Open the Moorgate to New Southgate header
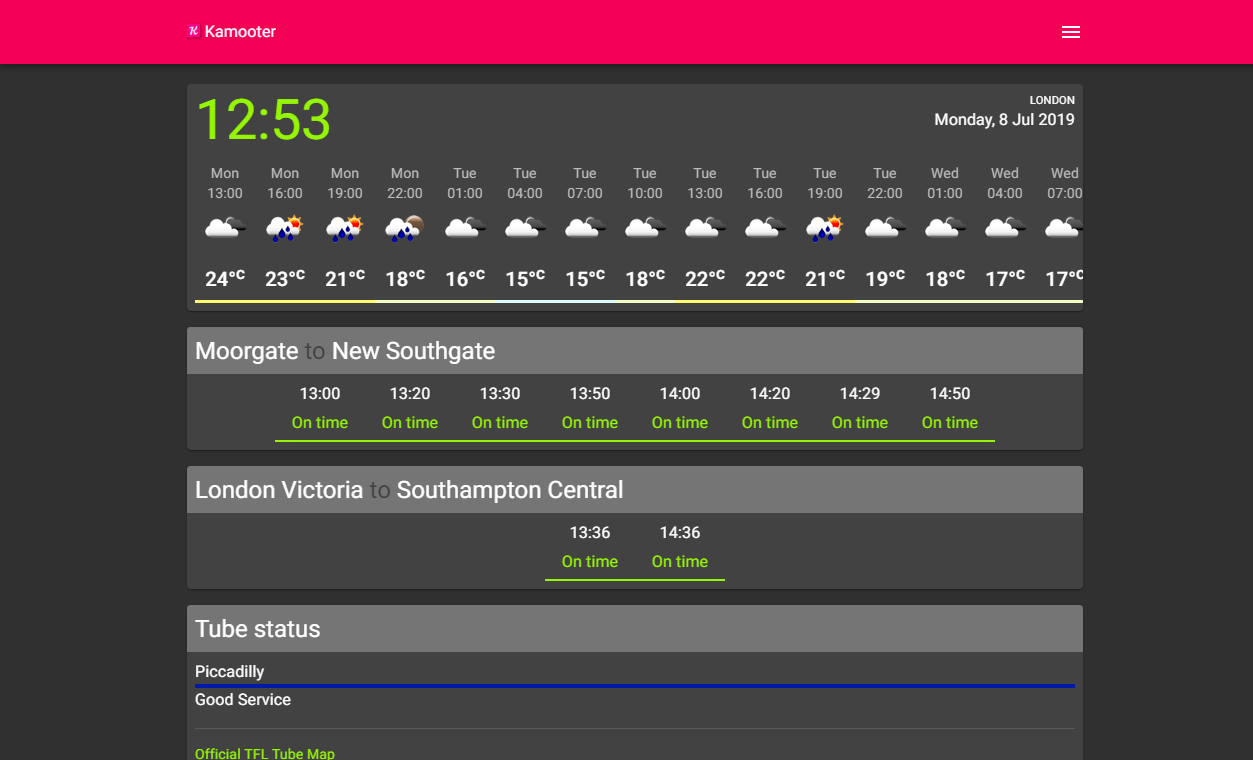1253x760 pixels. [635, 351]
